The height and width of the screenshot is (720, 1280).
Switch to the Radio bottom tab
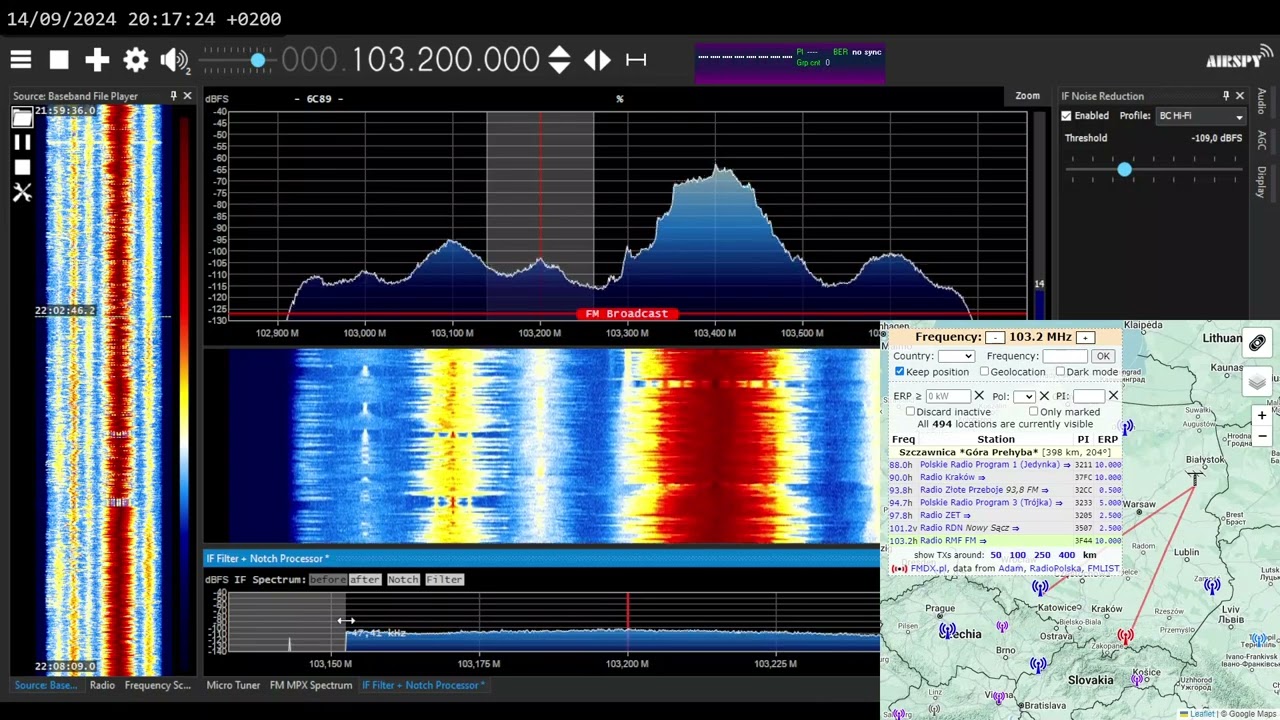point(102,685)
